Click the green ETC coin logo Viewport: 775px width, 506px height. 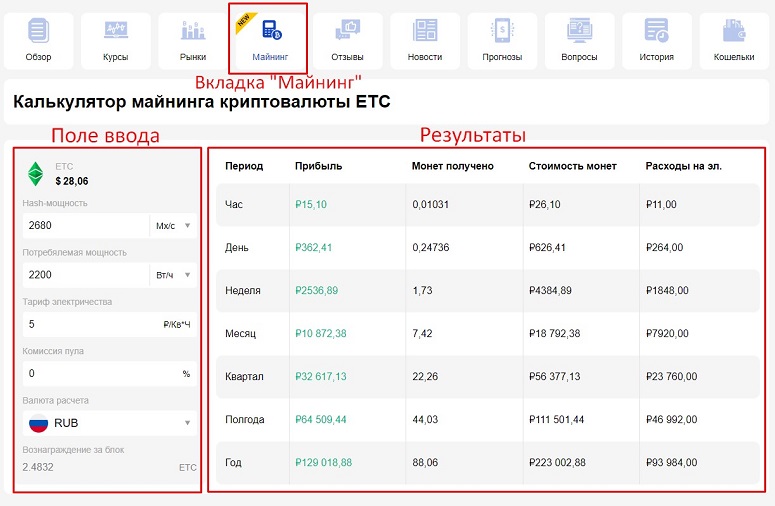point(37,174)
